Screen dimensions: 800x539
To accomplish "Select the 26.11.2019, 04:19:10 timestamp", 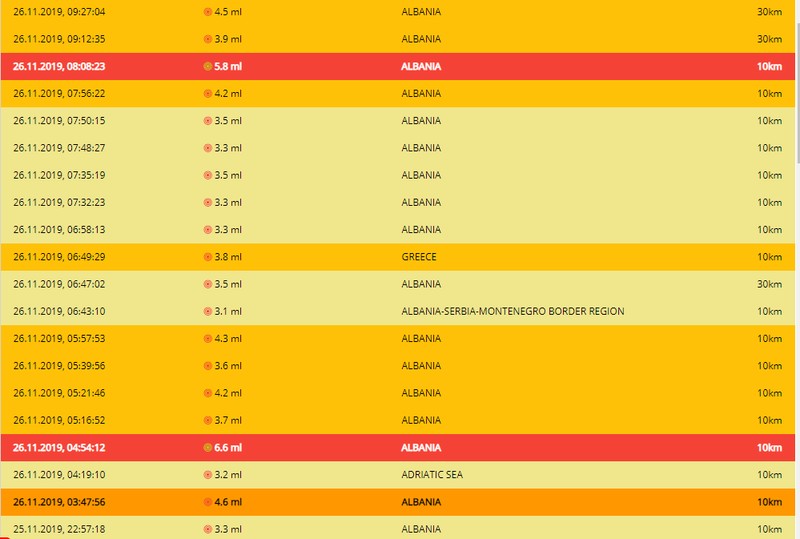I will coord(59,475).
